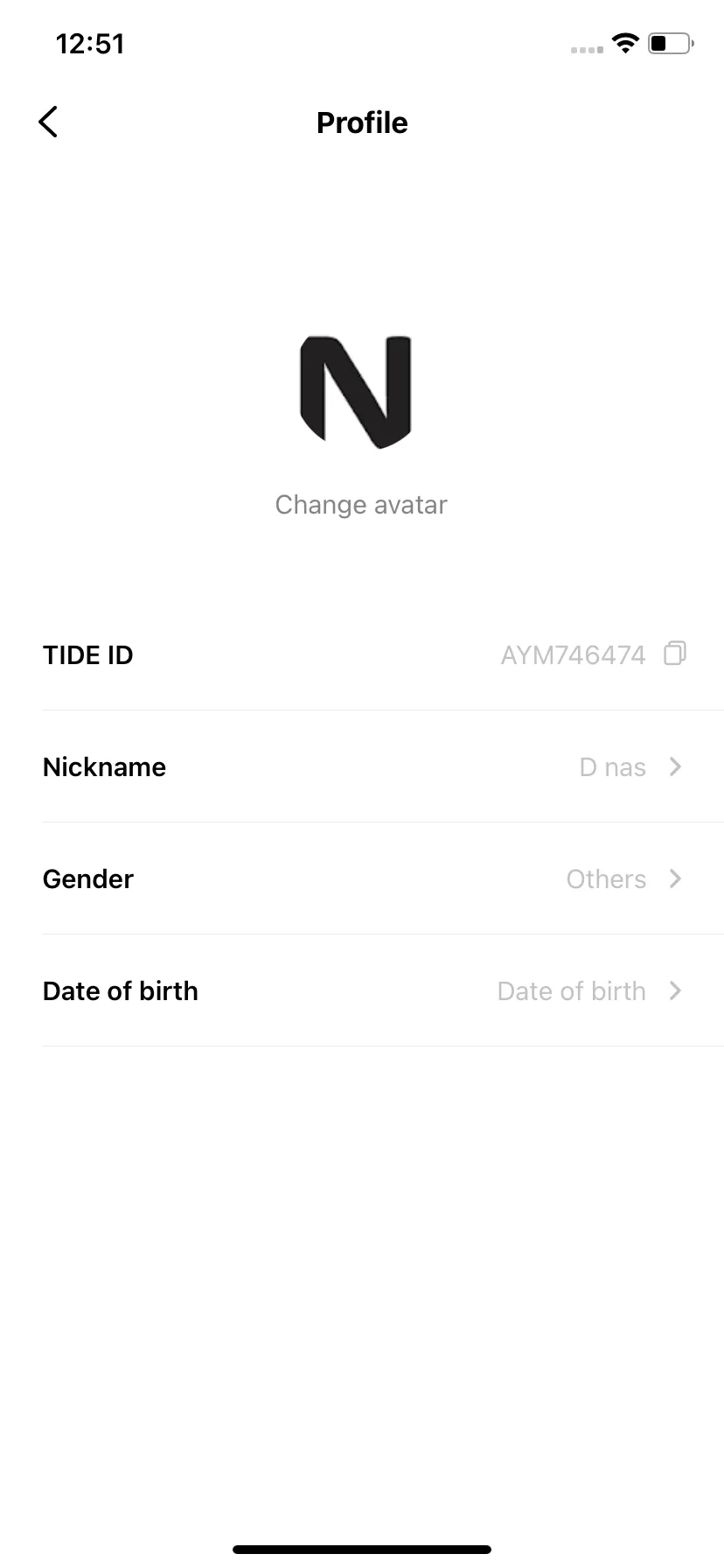Go back using the left arrow icon
Screen dimensions: 724x1568
[x=48, y=122]
